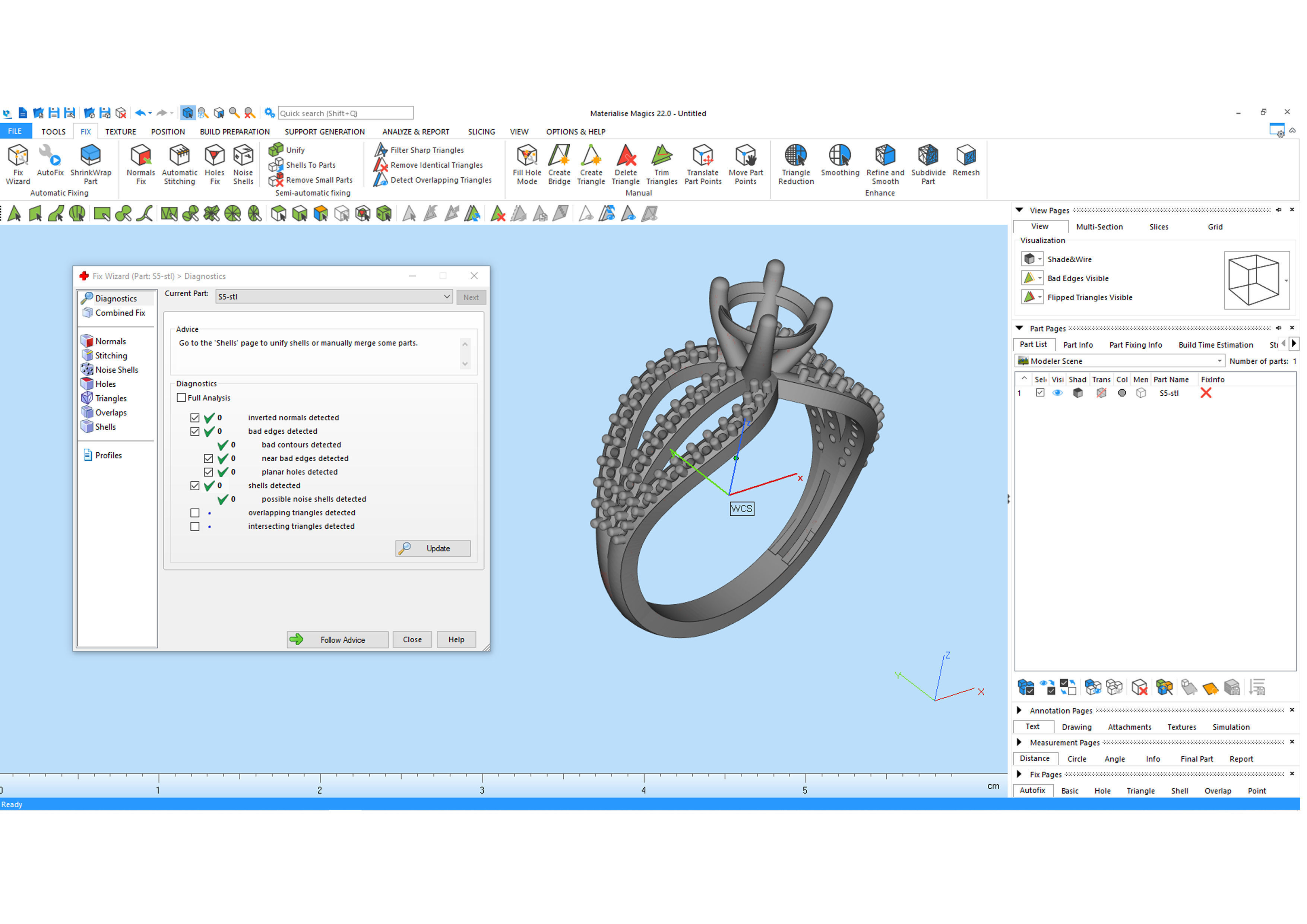The width and height of the screenshot is (1307, 924).
Task: Run AutoFix from the ribbon
Action: 50,161
